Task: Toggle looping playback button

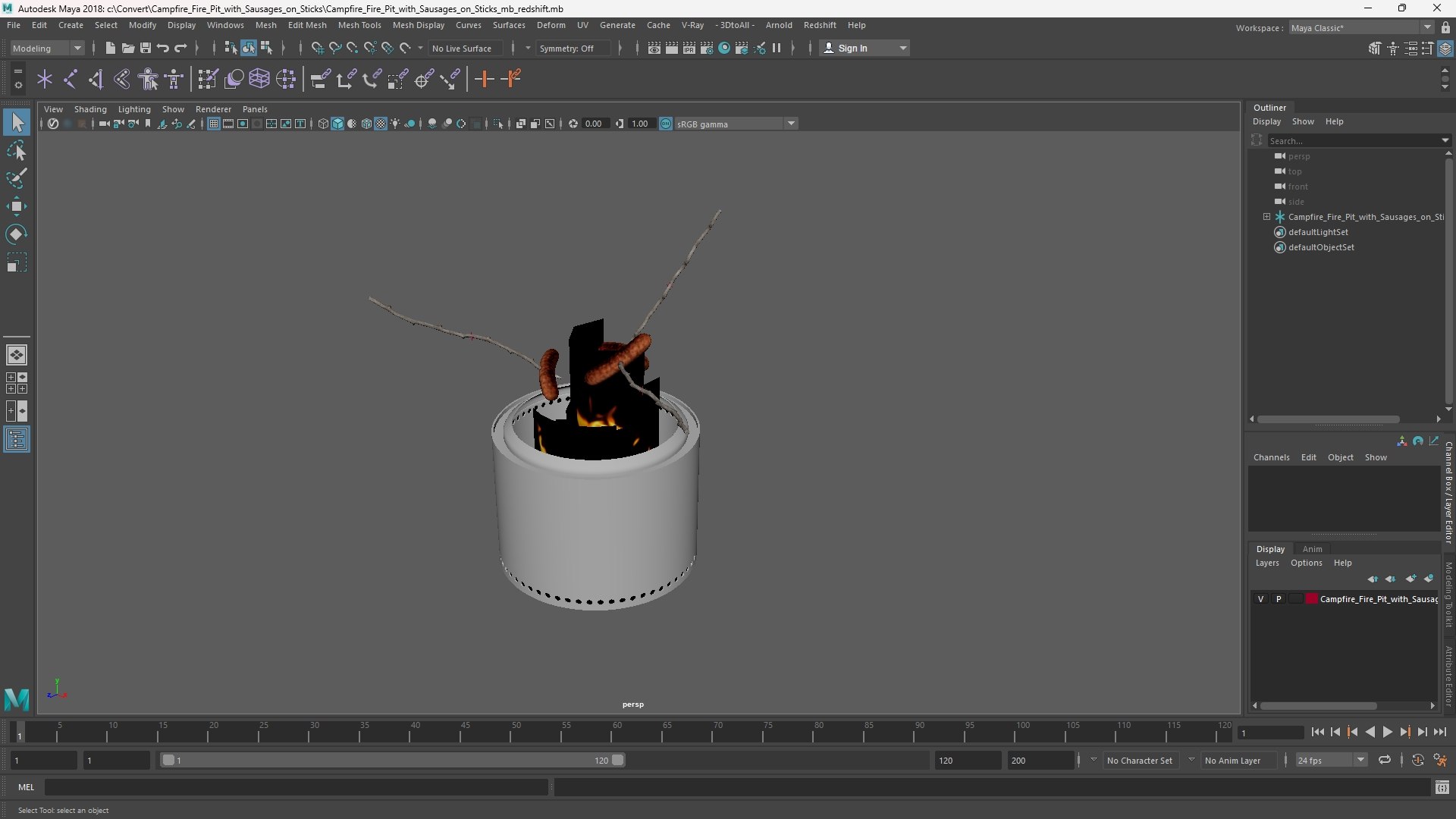Action: [x=1385, y=760]
